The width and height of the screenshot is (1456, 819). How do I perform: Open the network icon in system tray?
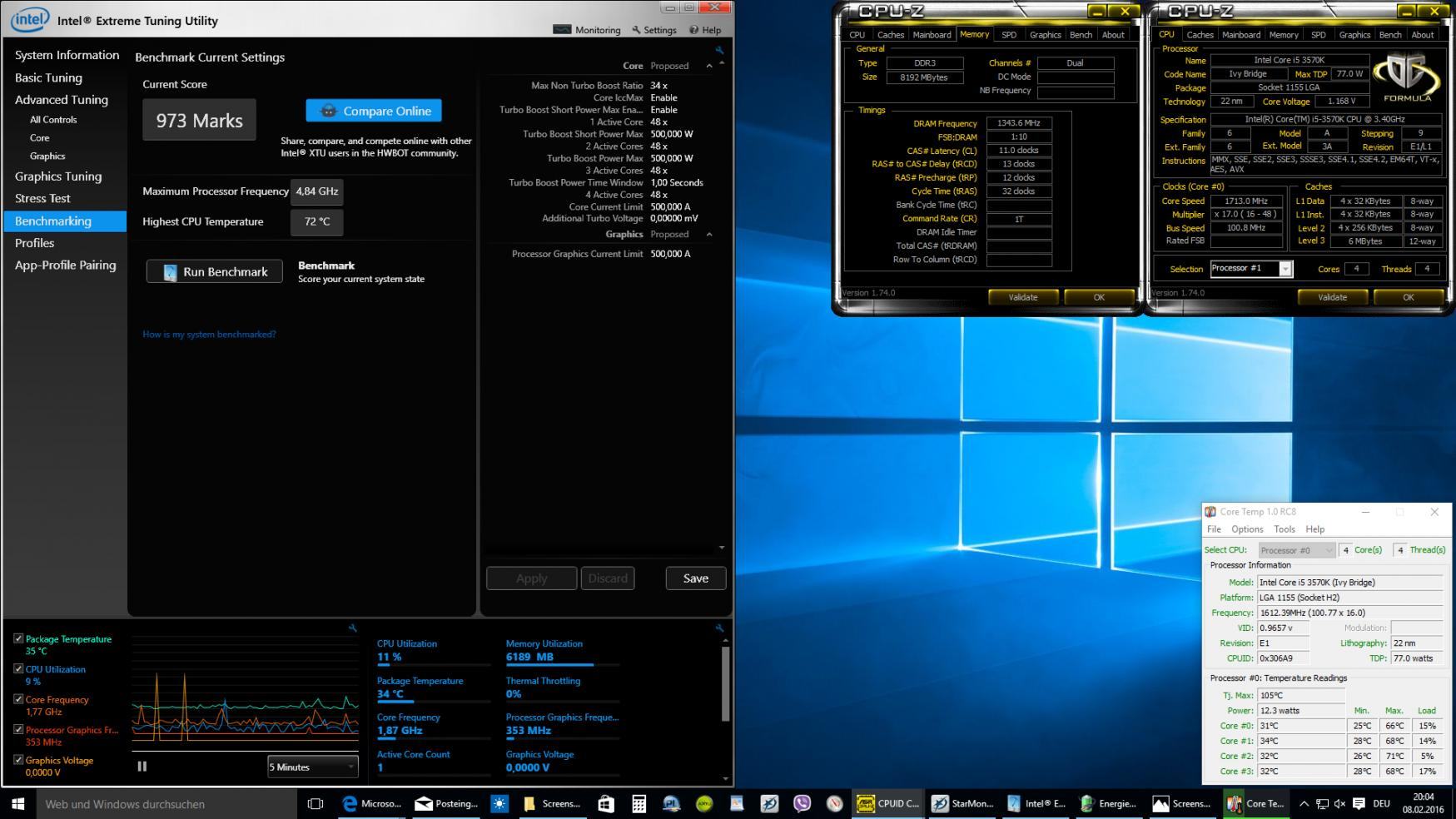[x=1322, y=804]
